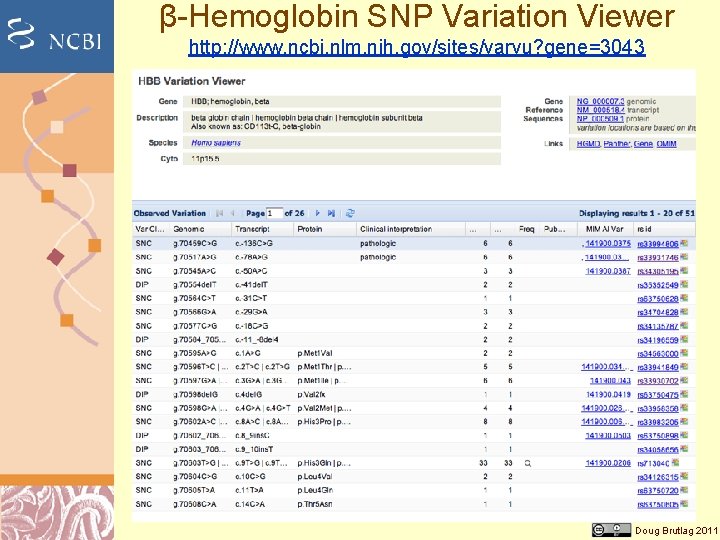Viewport: 720px width, 540px height.
Task: Open the rs63750720 link
Action: point(658,491)
